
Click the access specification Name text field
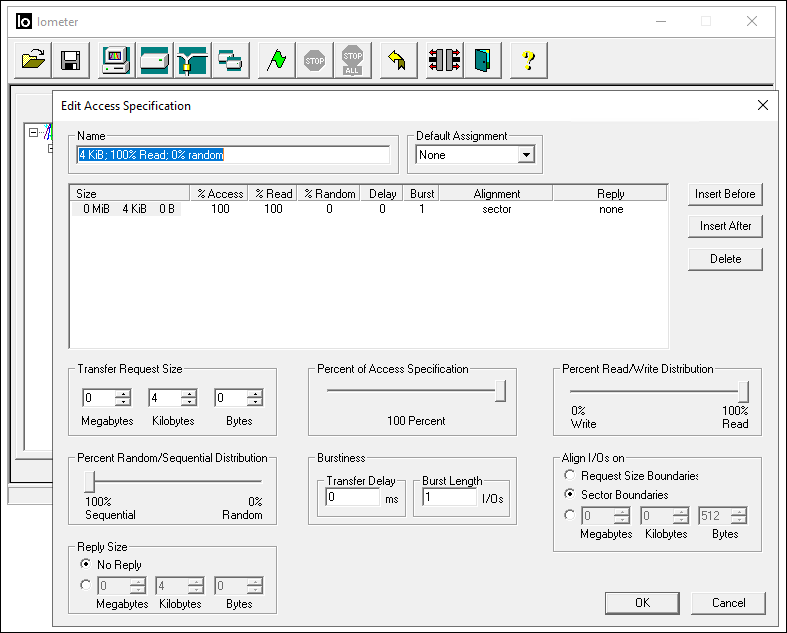coord(233,155)
